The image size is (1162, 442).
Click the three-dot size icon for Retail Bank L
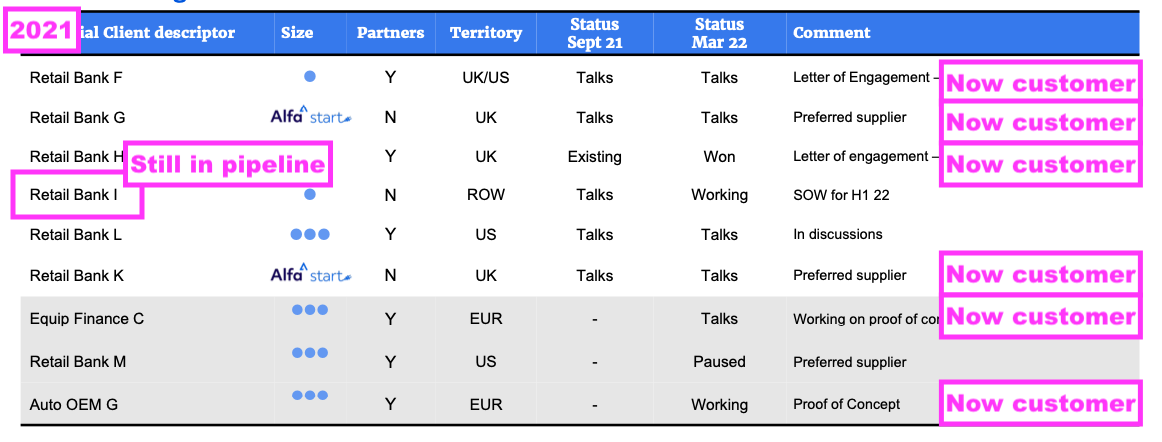tap(310, 235)
